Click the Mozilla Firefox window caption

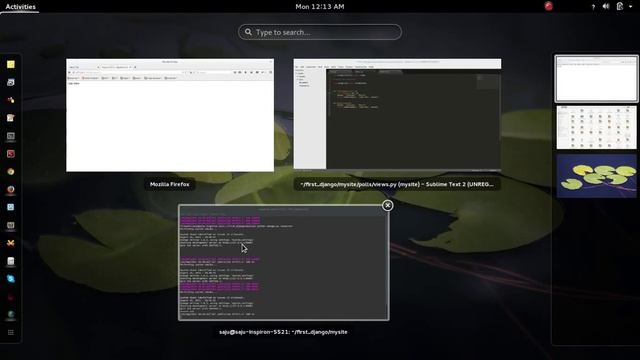point(169,184)
